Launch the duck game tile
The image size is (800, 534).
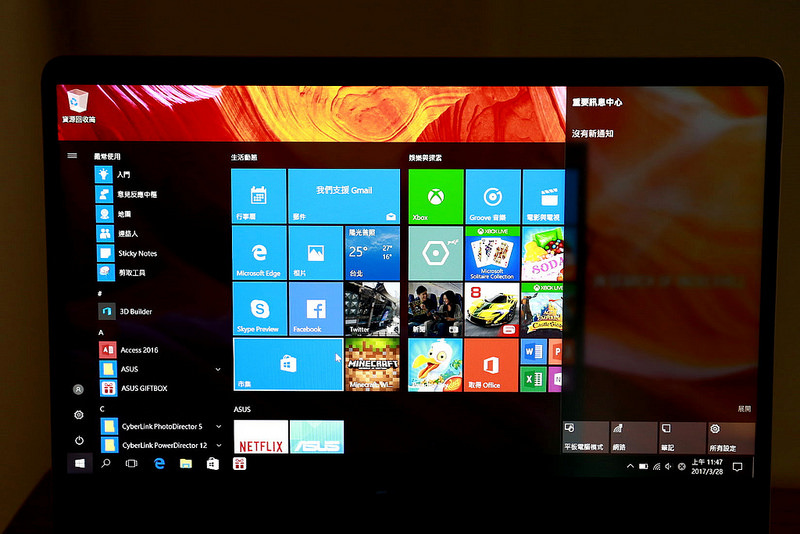coord(435,365)
